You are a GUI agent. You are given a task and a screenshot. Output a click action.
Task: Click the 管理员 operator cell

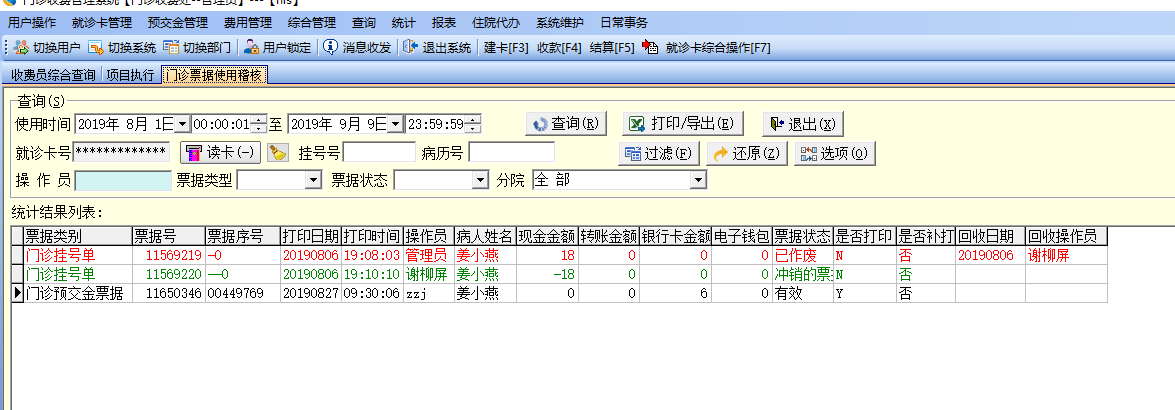428,256
